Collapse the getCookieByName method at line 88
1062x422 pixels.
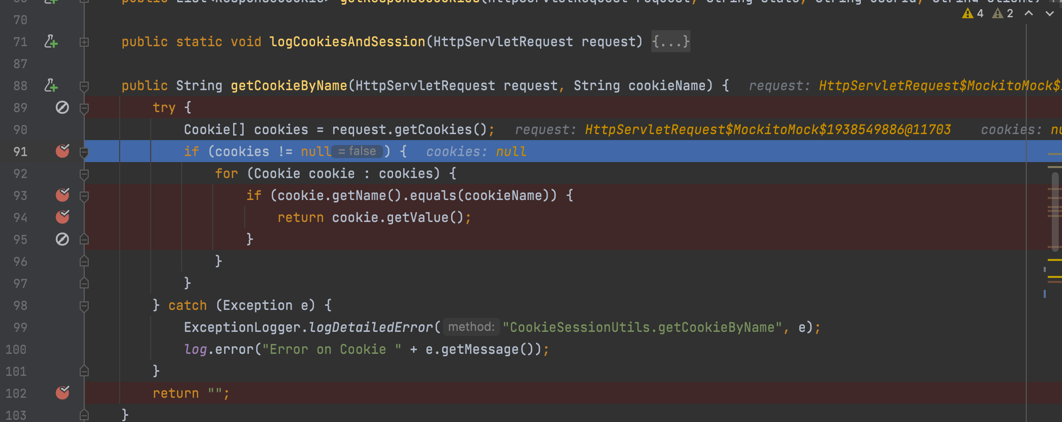coord(84,86)
